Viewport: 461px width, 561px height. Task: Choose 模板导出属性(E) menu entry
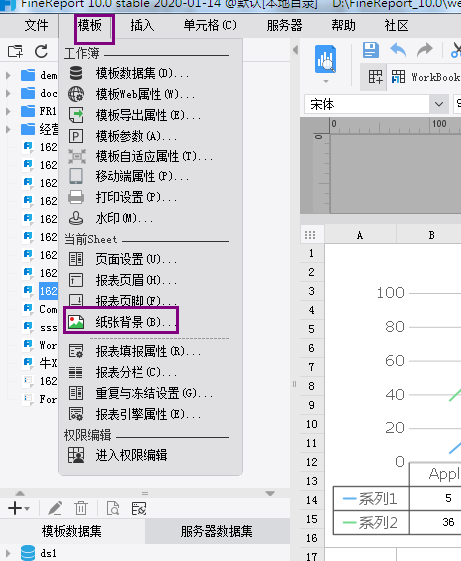tap(150, 115)
